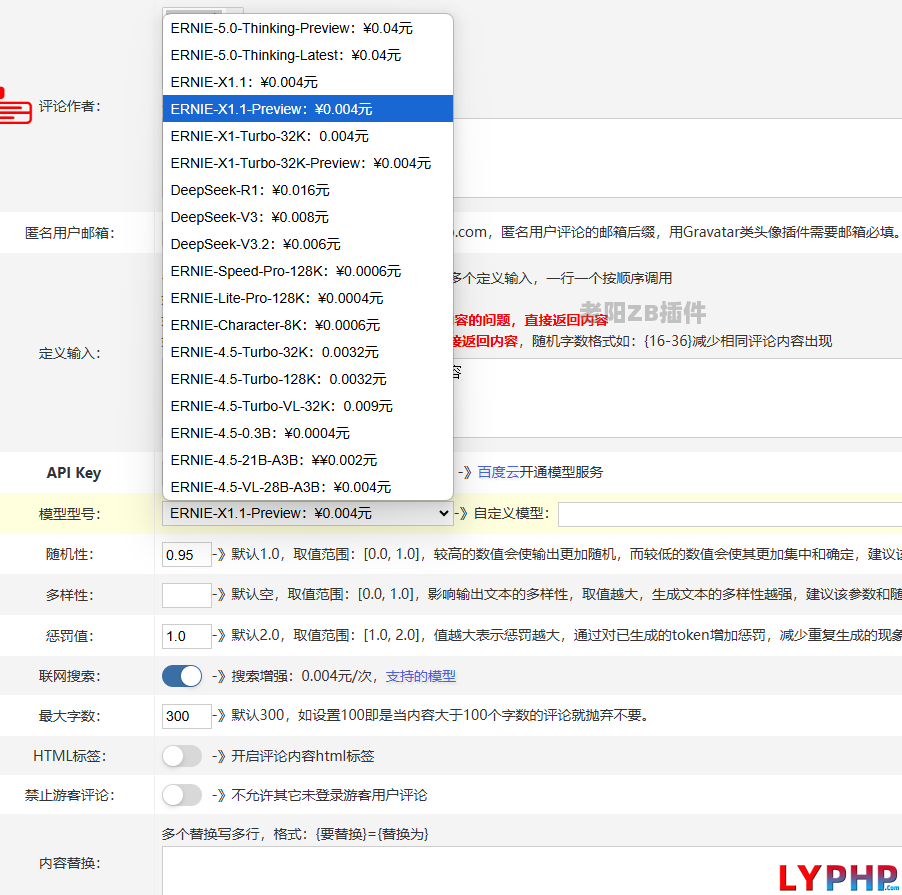Choose ERNIE-Speed-Pro-128K model
The image size is (902, 895).
[x=285, y=271]
